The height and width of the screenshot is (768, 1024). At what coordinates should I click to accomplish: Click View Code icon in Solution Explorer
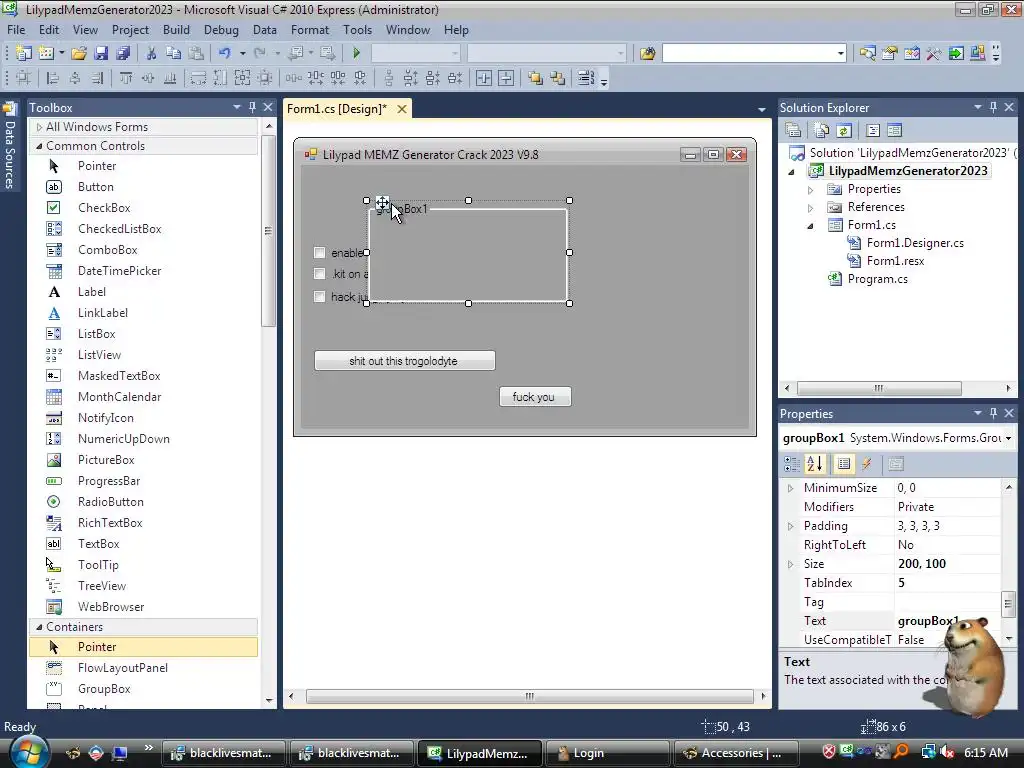[x=873, y=131]
